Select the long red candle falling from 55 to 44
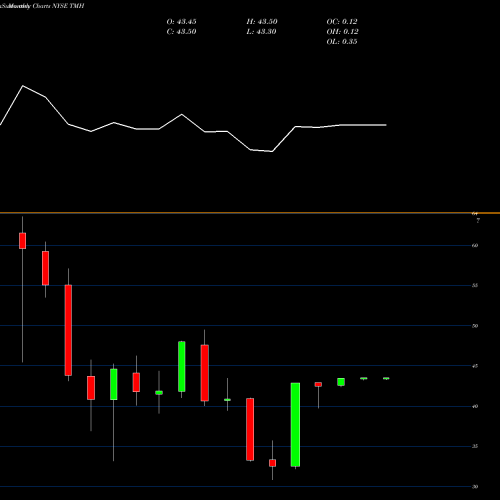This screenshot has width=500, height=500. (x=68, y=330)
